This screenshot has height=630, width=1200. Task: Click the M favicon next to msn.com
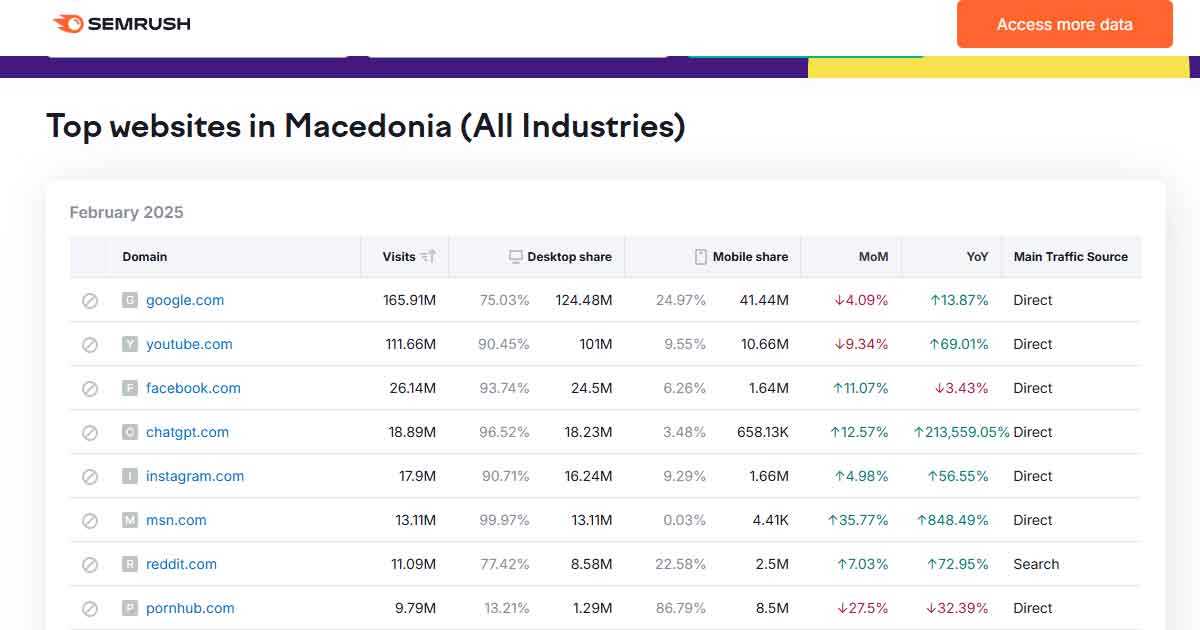(129, 520)
